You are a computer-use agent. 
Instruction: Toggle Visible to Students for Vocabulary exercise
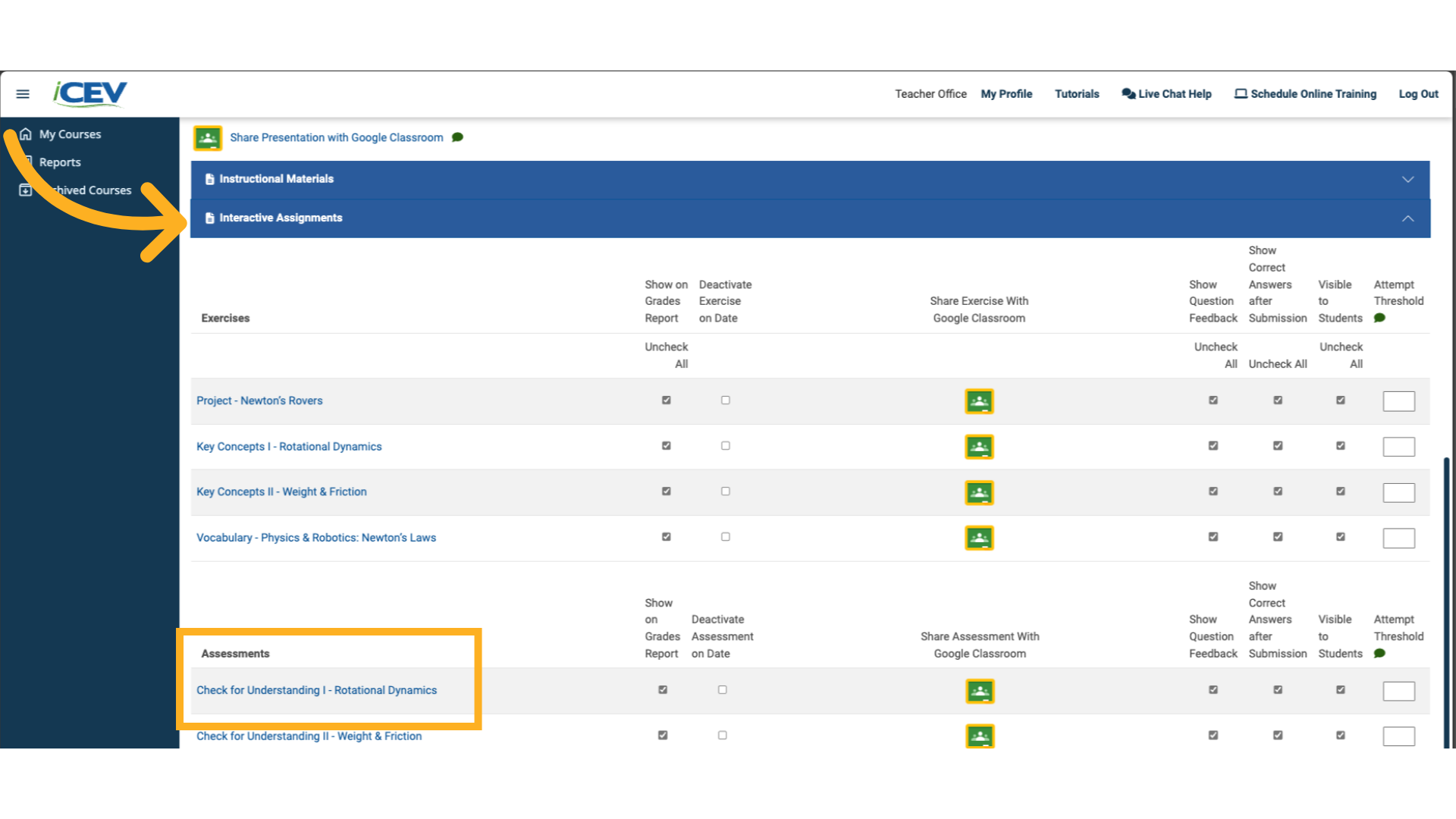[1340, 536]
